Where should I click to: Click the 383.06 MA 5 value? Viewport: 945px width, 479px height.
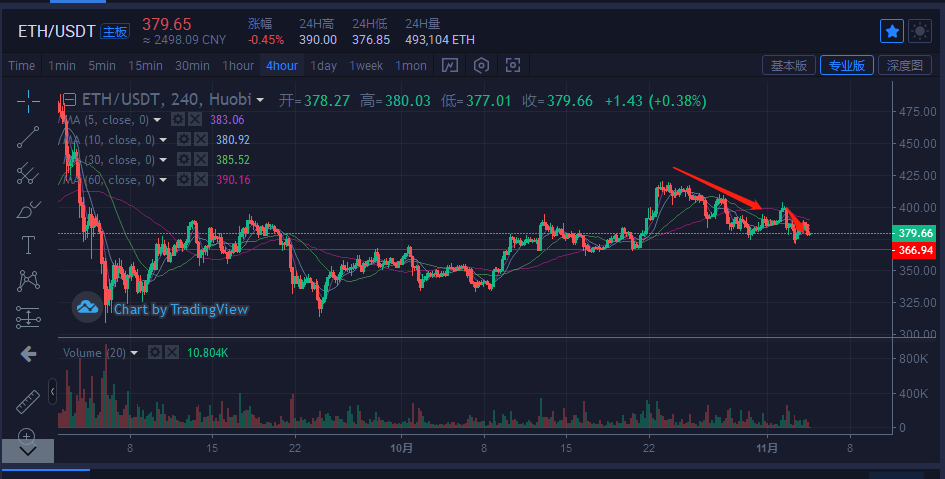[x=227, y=120]
